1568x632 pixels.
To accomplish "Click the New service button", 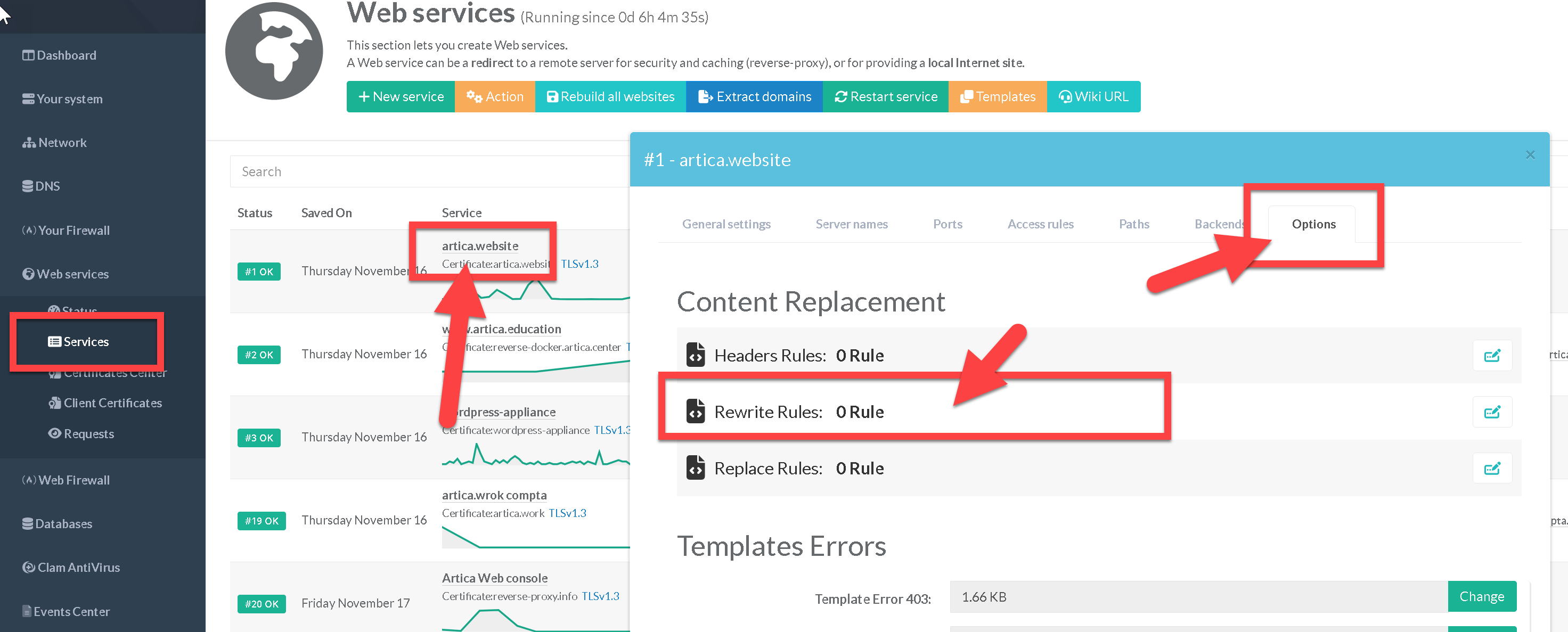I will (401, 97).
